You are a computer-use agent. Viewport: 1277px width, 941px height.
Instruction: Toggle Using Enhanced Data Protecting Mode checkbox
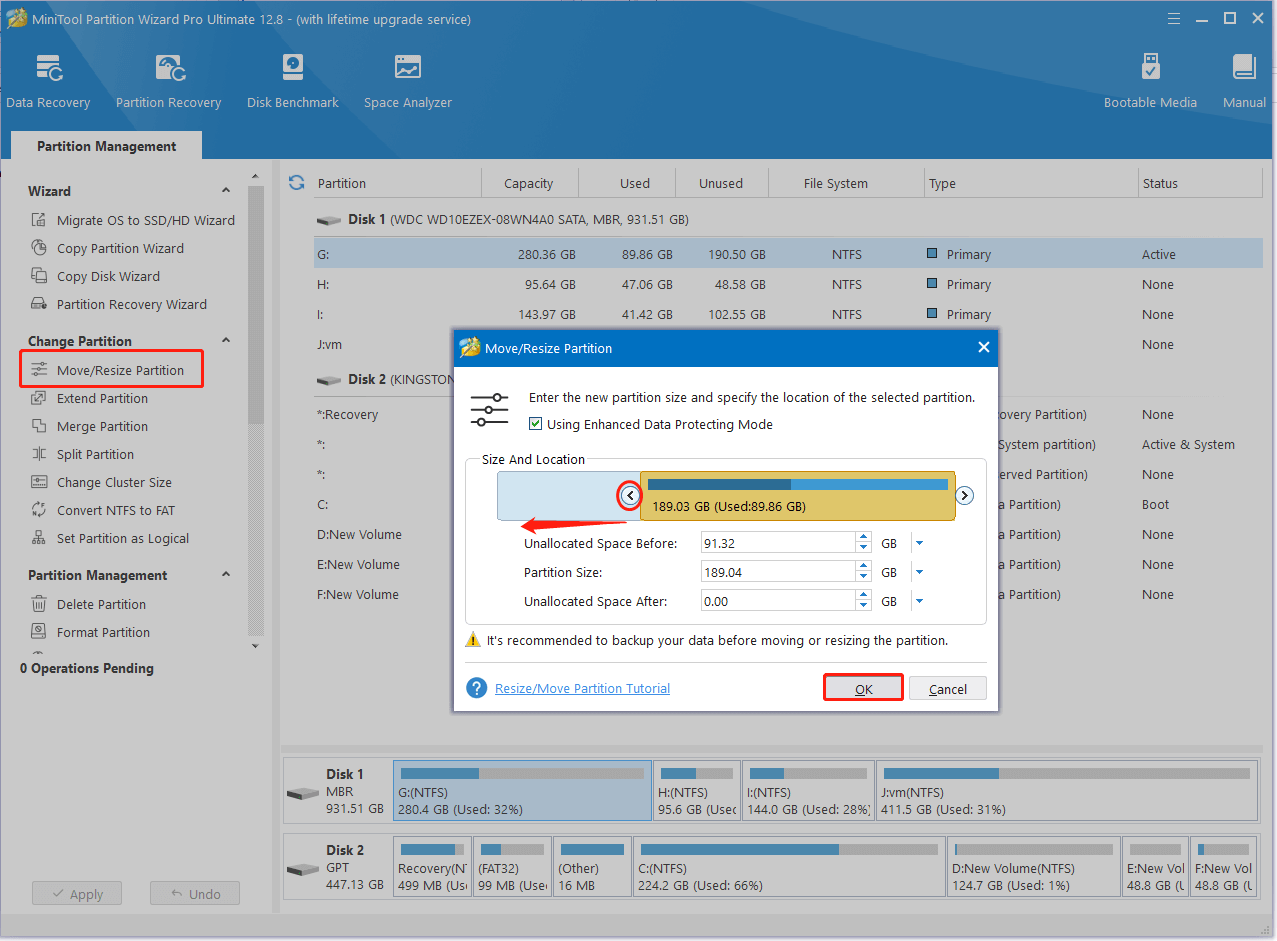coord(536,424)
